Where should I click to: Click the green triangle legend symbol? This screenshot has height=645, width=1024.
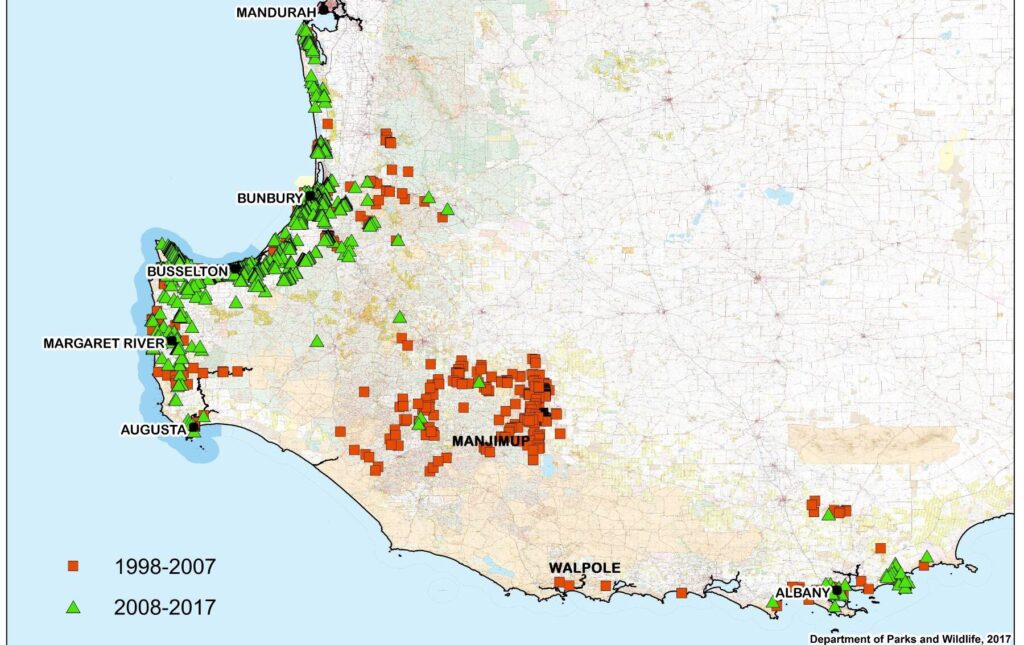coord(72,606)
